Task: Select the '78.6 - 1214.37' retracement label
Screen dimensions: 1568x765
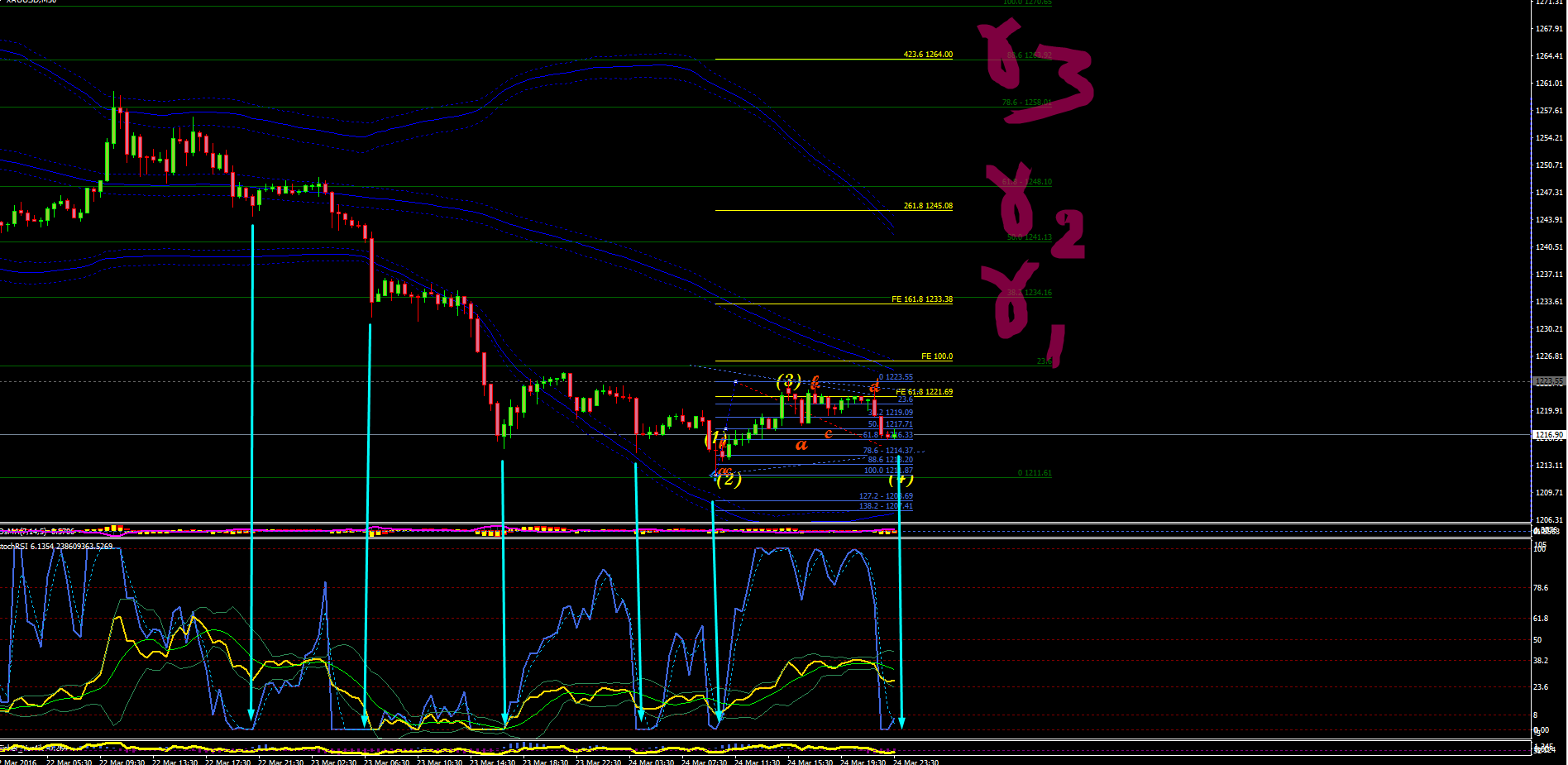Action: coord(888,451)
